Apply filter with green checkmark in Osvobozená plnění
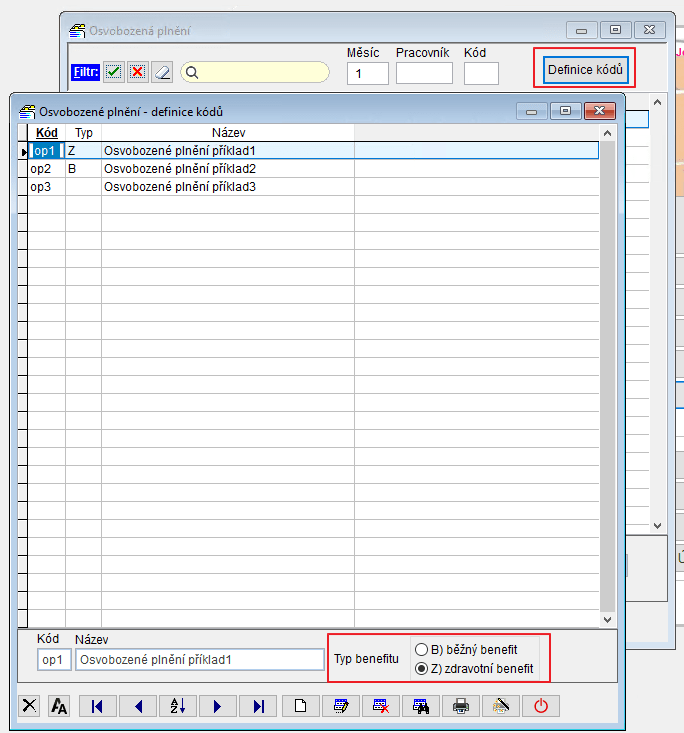Image resolution: width=684 pixels, height=733 pixels. tap(114, 72)
